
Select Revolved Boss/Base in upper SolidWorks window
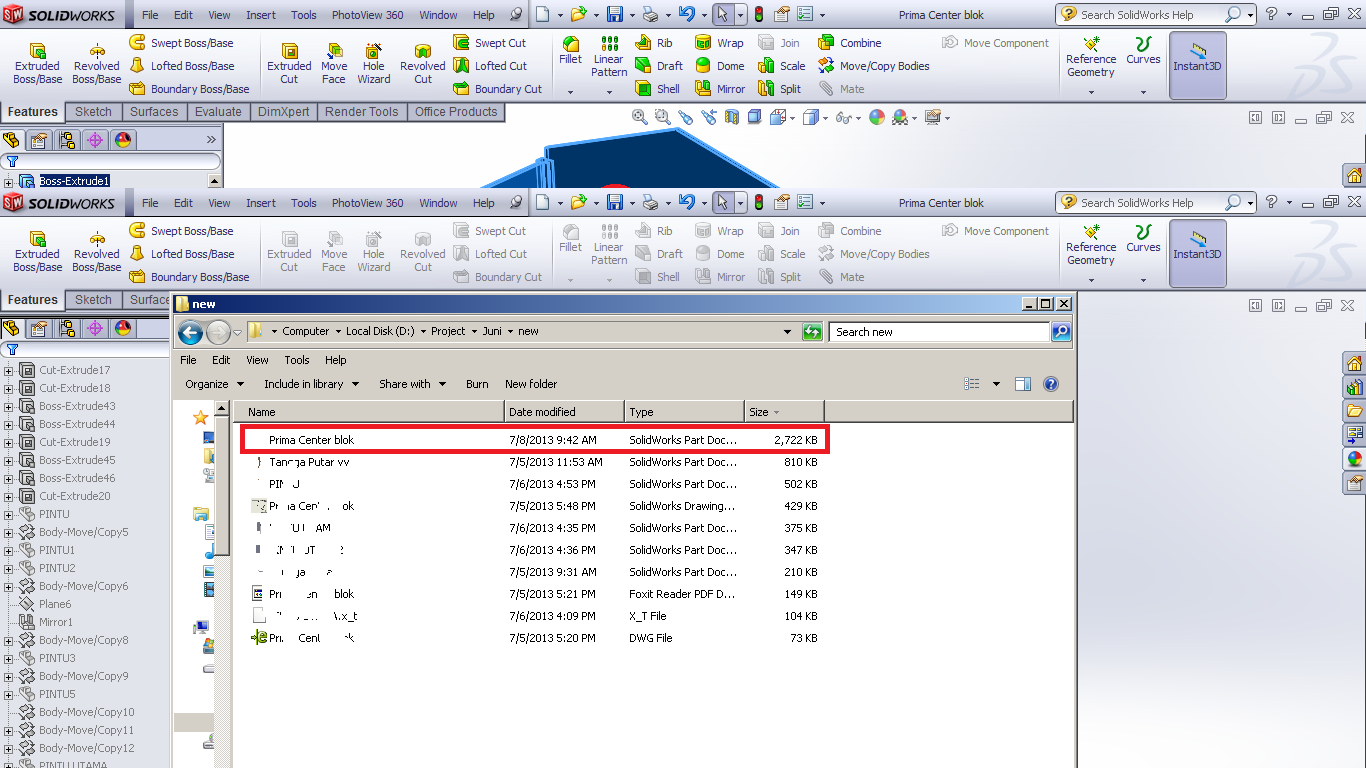97,64
